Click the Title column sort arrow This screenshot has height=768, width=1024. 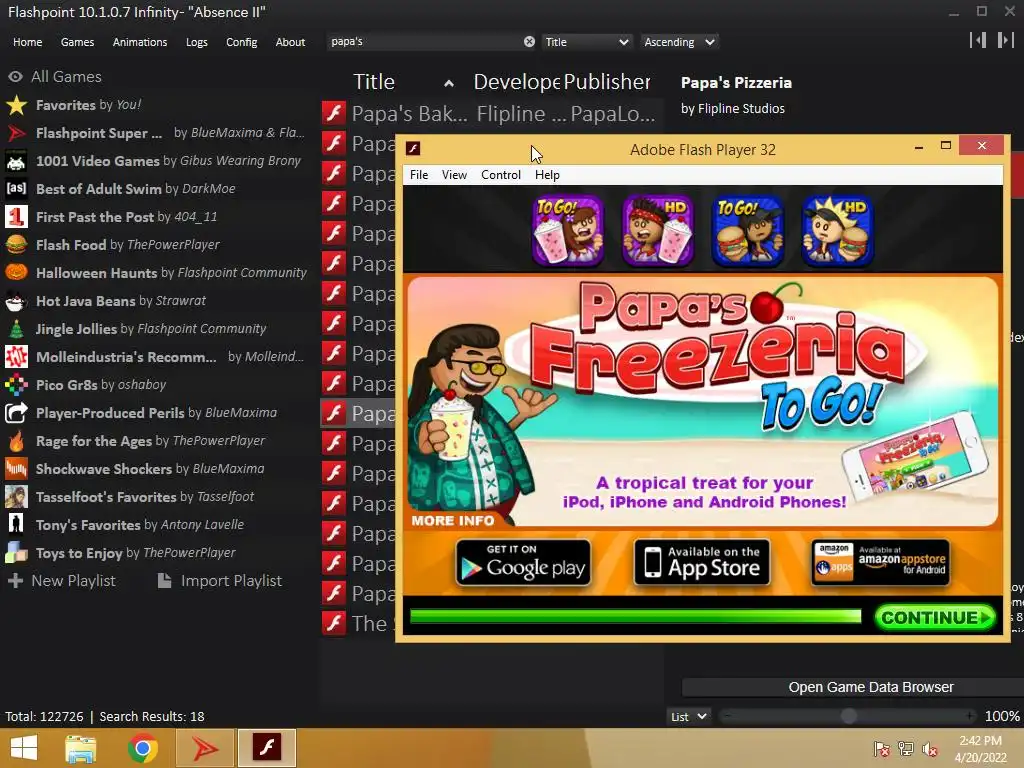tap(449, 84)
